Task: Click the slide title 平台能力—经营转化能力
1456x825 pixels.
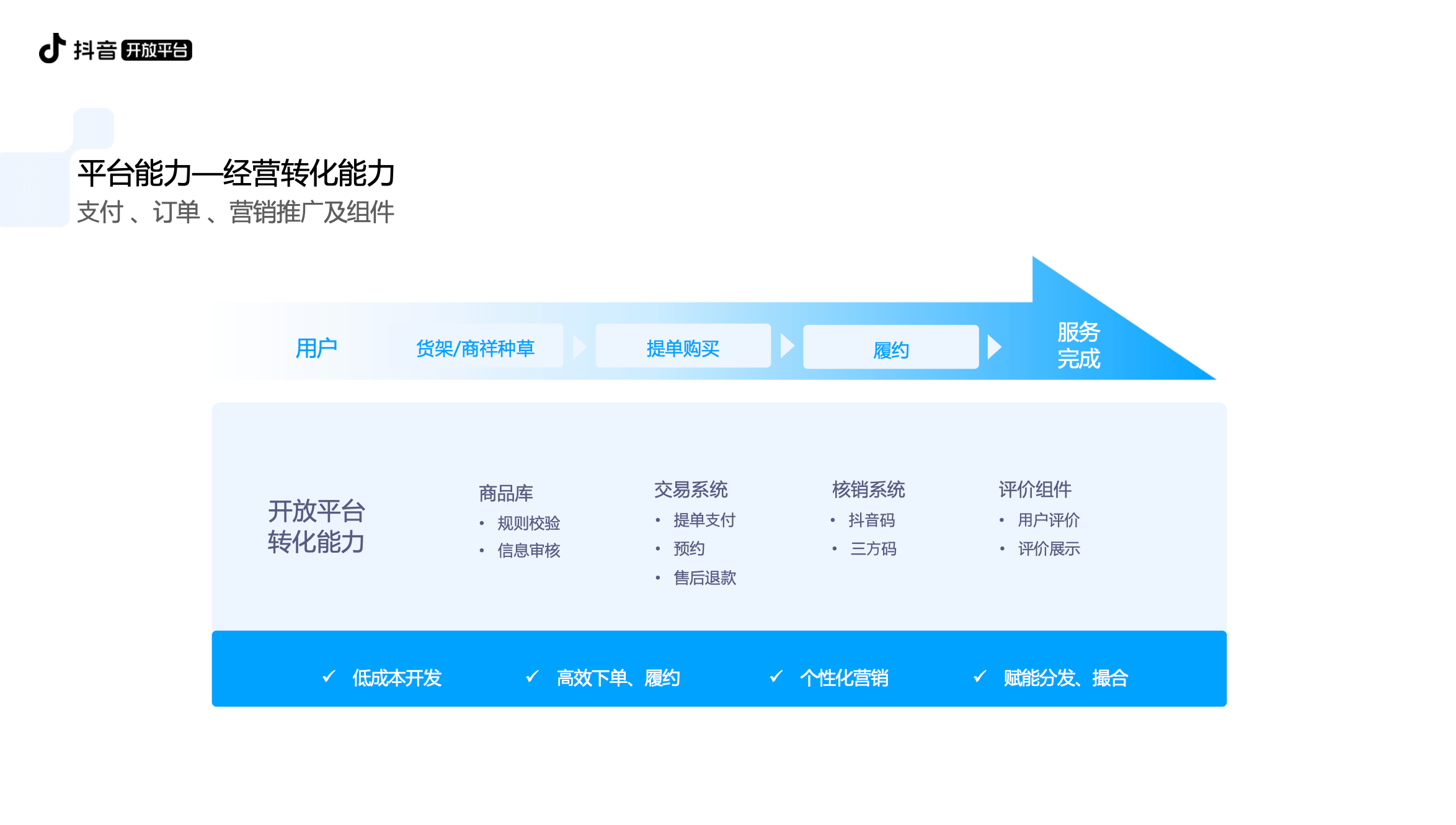Action: 236,173
